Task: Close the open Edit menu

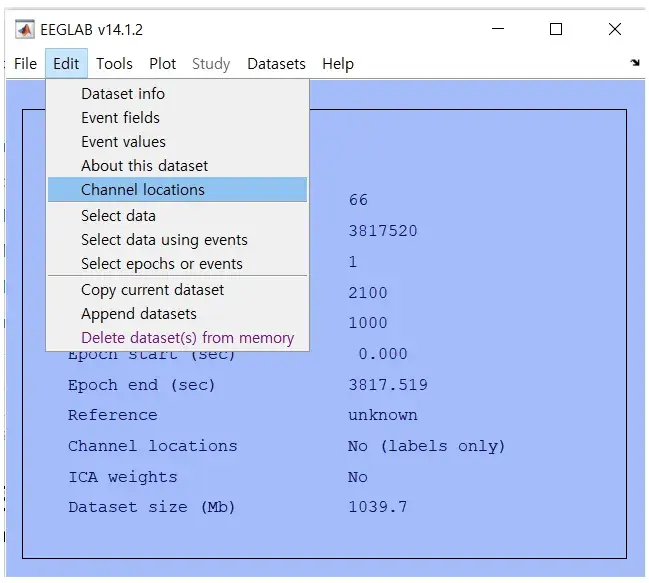Action: tap(66, 64)
